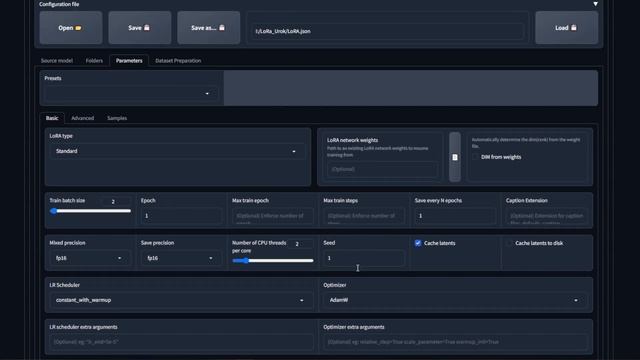Adjust the Train batch size slider
640x360 pixels.
point(90,211)
